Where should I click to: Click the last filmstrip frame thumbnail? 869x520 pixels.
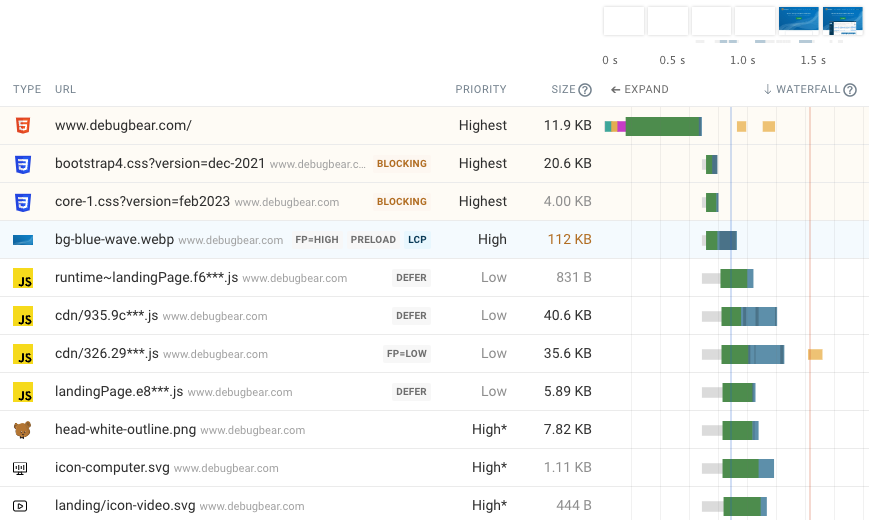[x=842, y=21]
